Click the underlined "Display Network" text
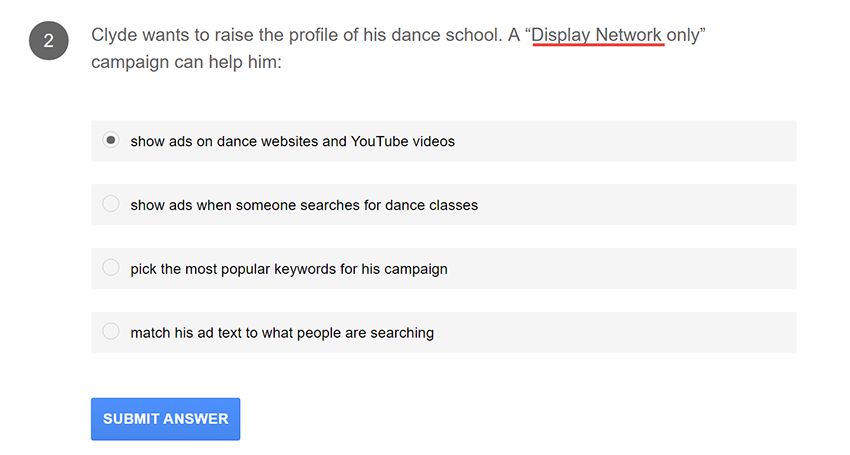Image resolution: width=850 pixels, height=455 pixels. point(597,35)
